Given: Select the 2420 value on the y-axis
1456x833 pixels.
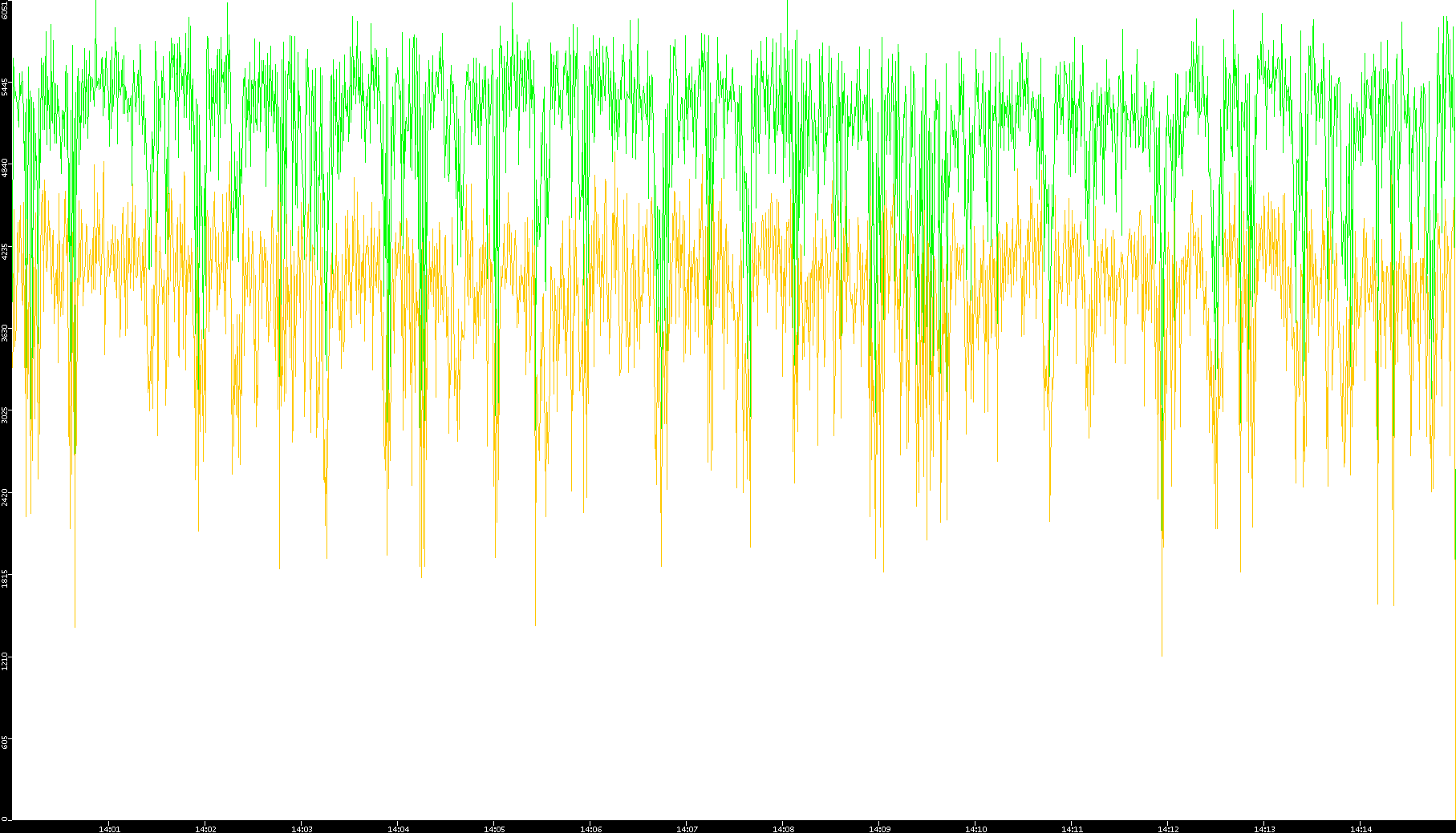Looking at the screenshot, I should click(x=5, y=497).
